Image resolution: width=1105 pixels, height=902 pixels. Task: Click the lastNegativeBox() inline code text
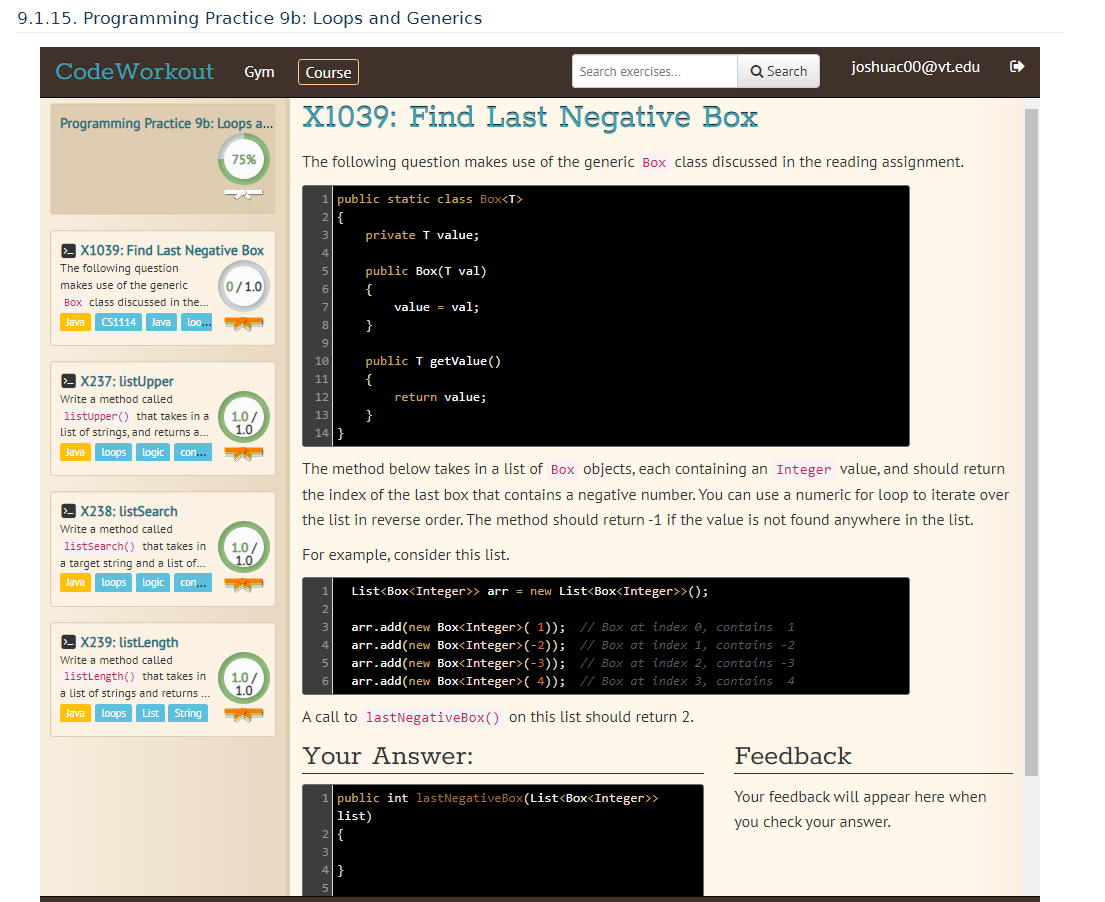pos(433,717)
